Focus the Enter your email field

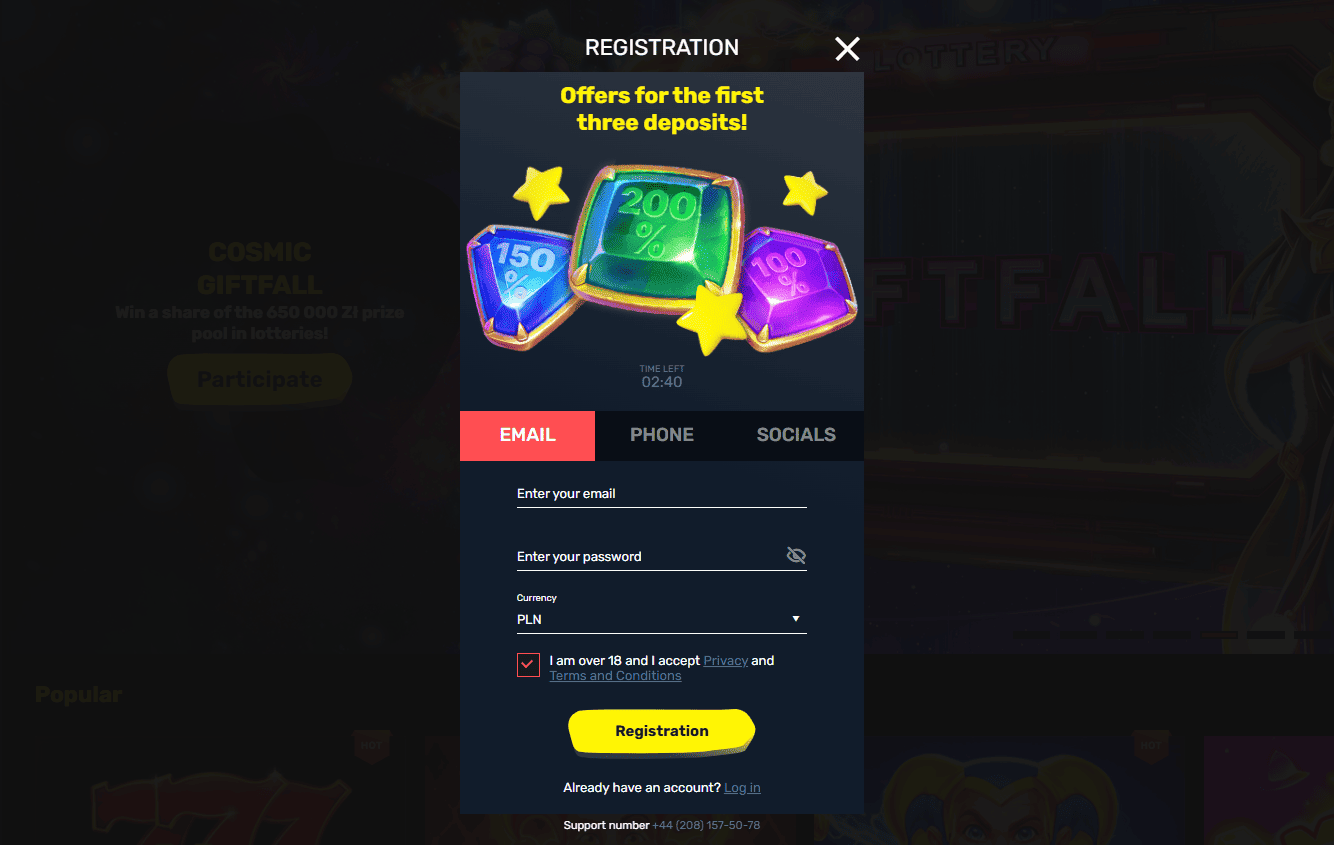tap(661, 494)
